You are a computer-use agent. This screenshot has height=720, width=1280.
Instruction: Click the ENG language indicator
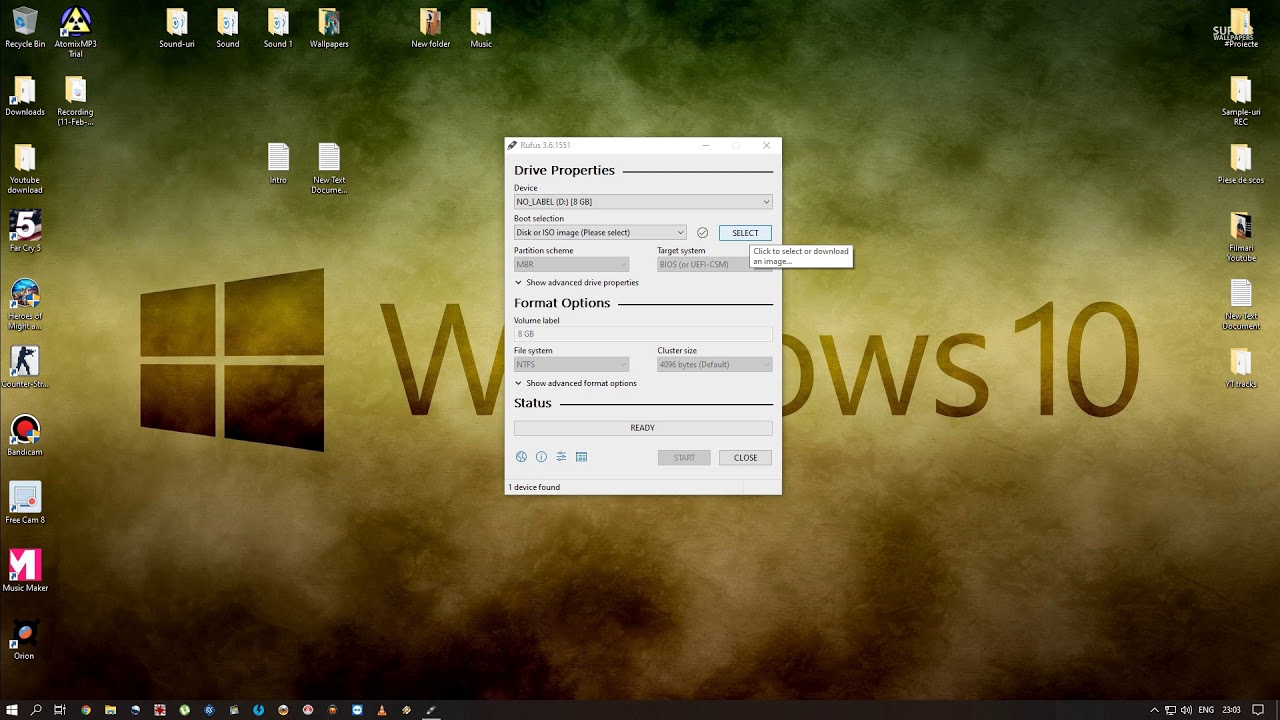click(x=1207, y=710)
